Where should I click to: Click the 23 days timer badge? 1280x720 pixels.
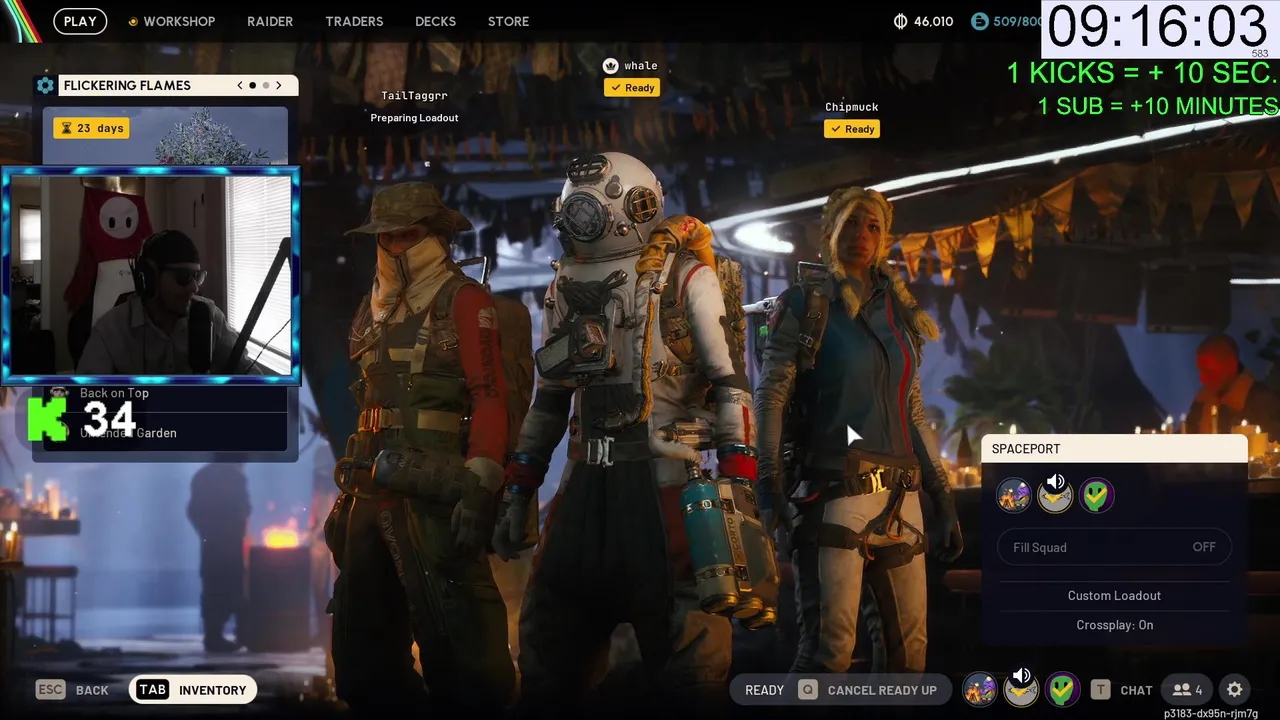click(x=91, y=128)
